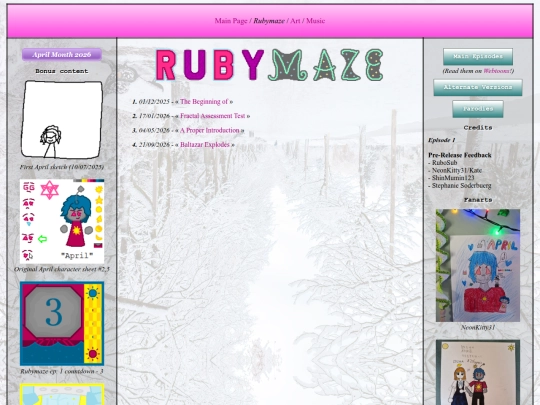Click the "Stephanie Soderbuerg" credit name
Screen dimensions: 540x405
(x=461, y=186)
